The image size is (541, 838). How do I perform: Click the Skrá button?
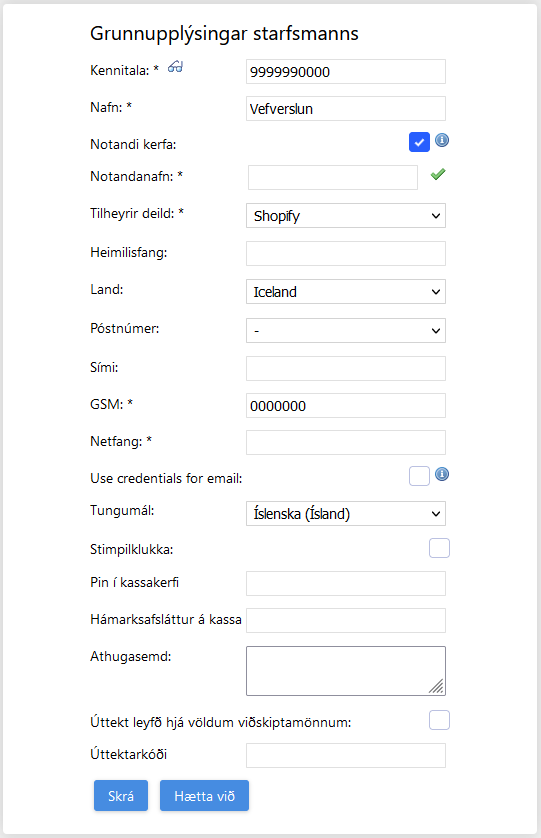click(121, 796)
